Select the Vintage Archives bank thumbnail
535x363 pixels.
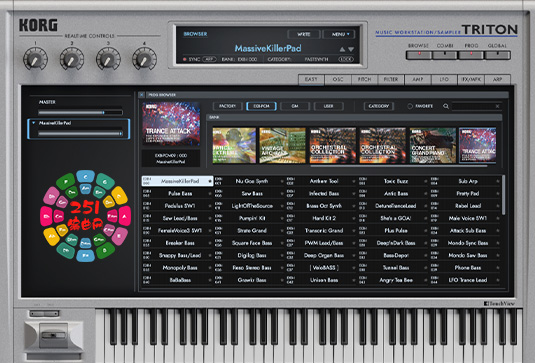tap(283, 145)
